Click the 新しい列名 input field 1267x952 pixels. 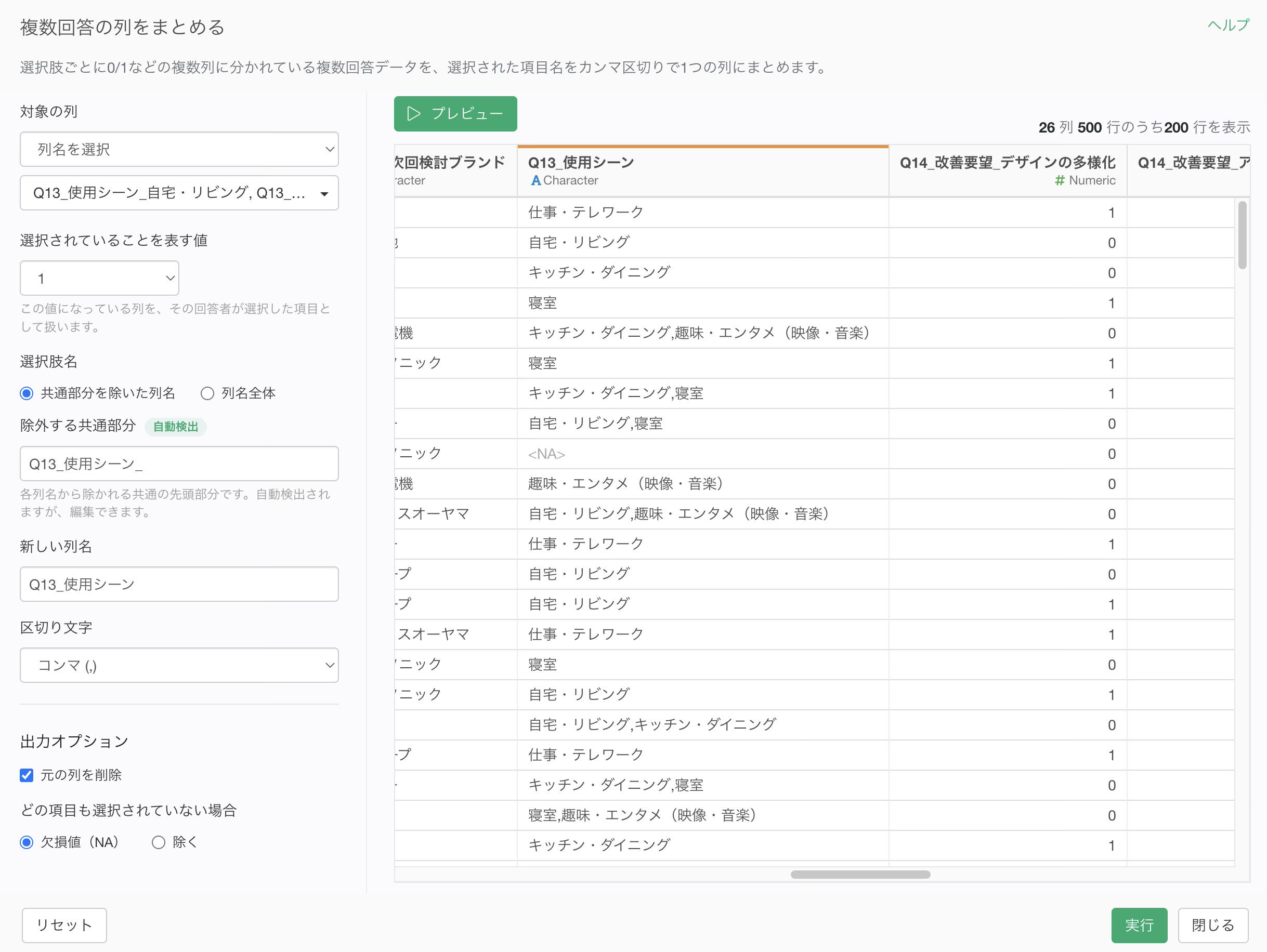coord(179,584)
